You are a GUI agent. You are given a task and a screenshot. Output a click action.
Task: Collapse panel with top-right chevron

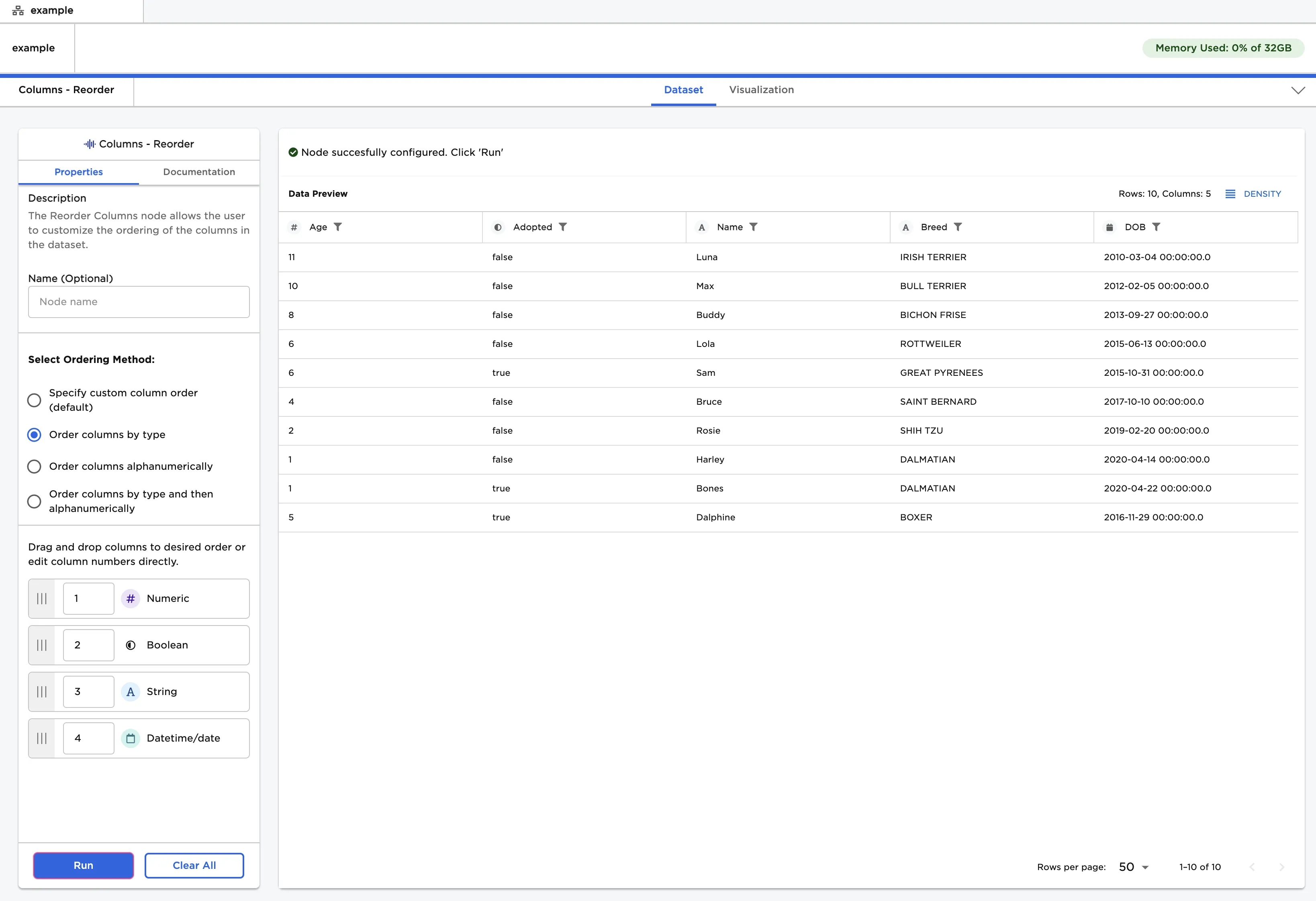[x=1298, y=91]
